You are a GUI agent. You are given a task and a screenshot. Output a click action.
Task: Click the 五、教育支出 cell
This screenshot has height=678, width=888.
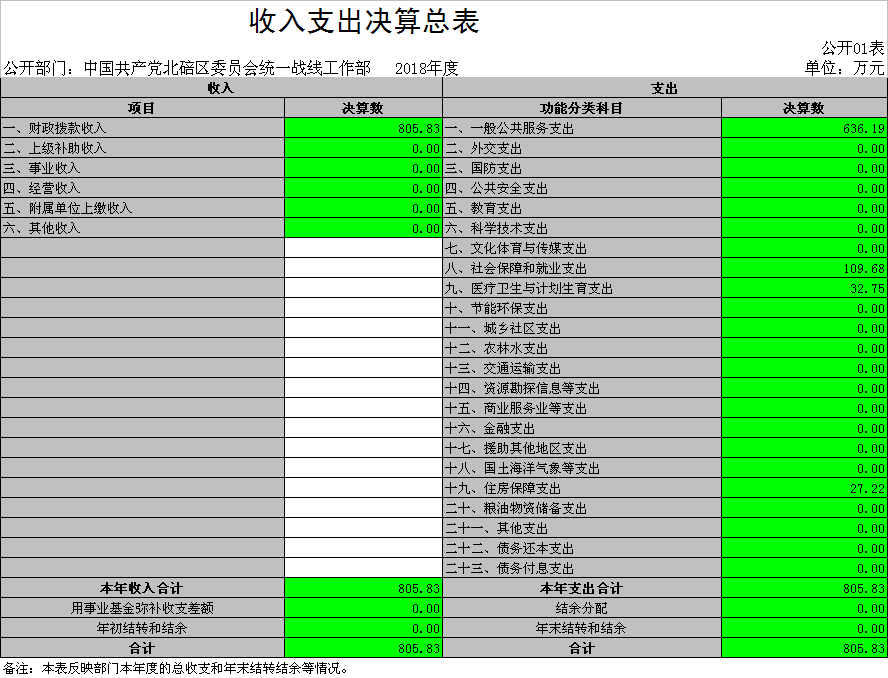coord(582,208)
